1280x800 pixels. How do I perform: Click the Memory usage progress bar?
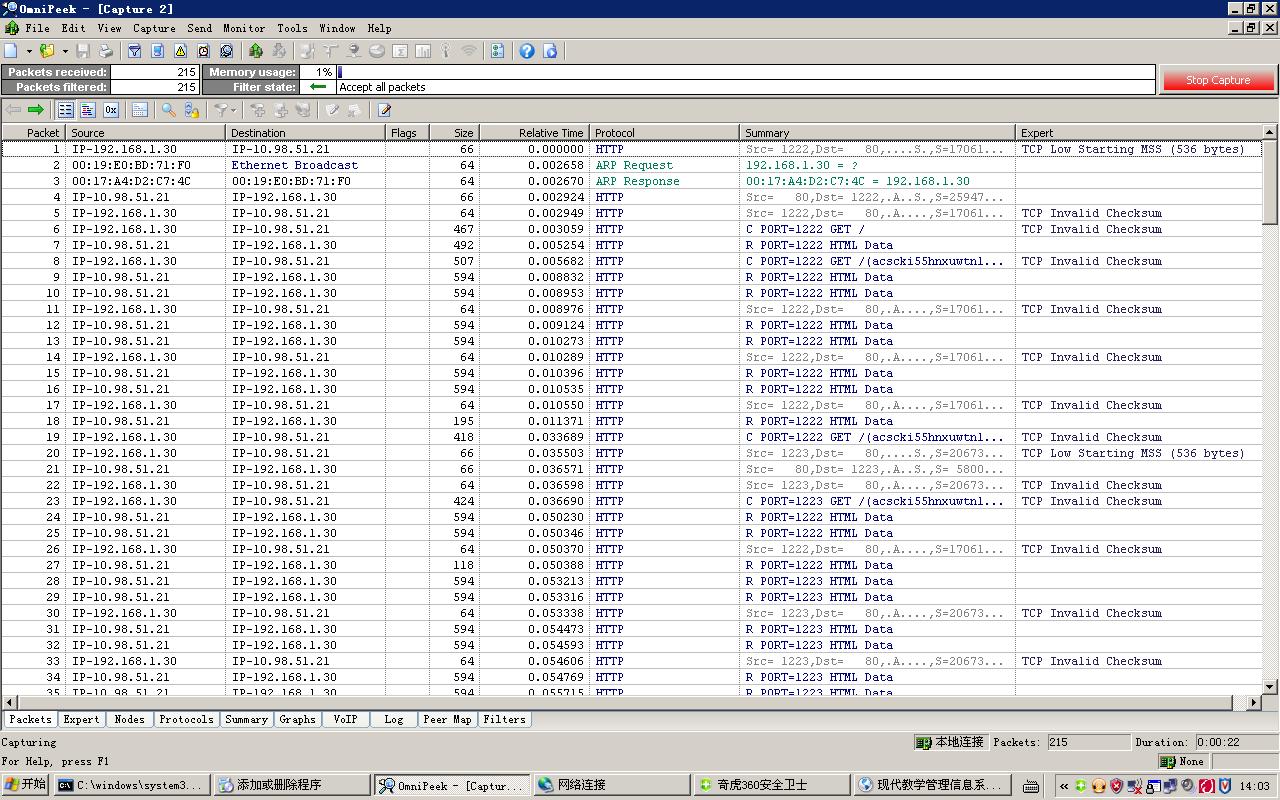pyautogui.click(x=746, y=72)
